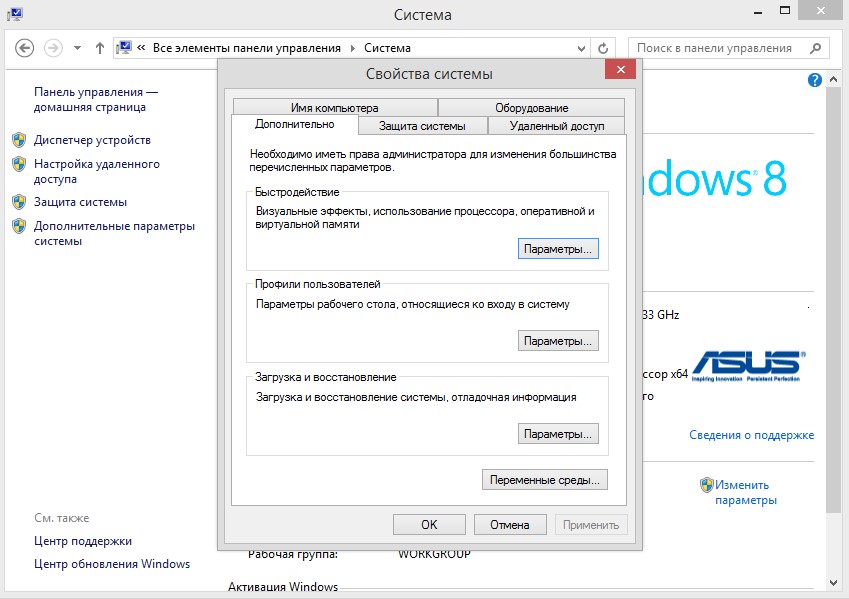Click the 'Отмена' button
The width and height of the screenshot is (849, 599).
(510, 525)
